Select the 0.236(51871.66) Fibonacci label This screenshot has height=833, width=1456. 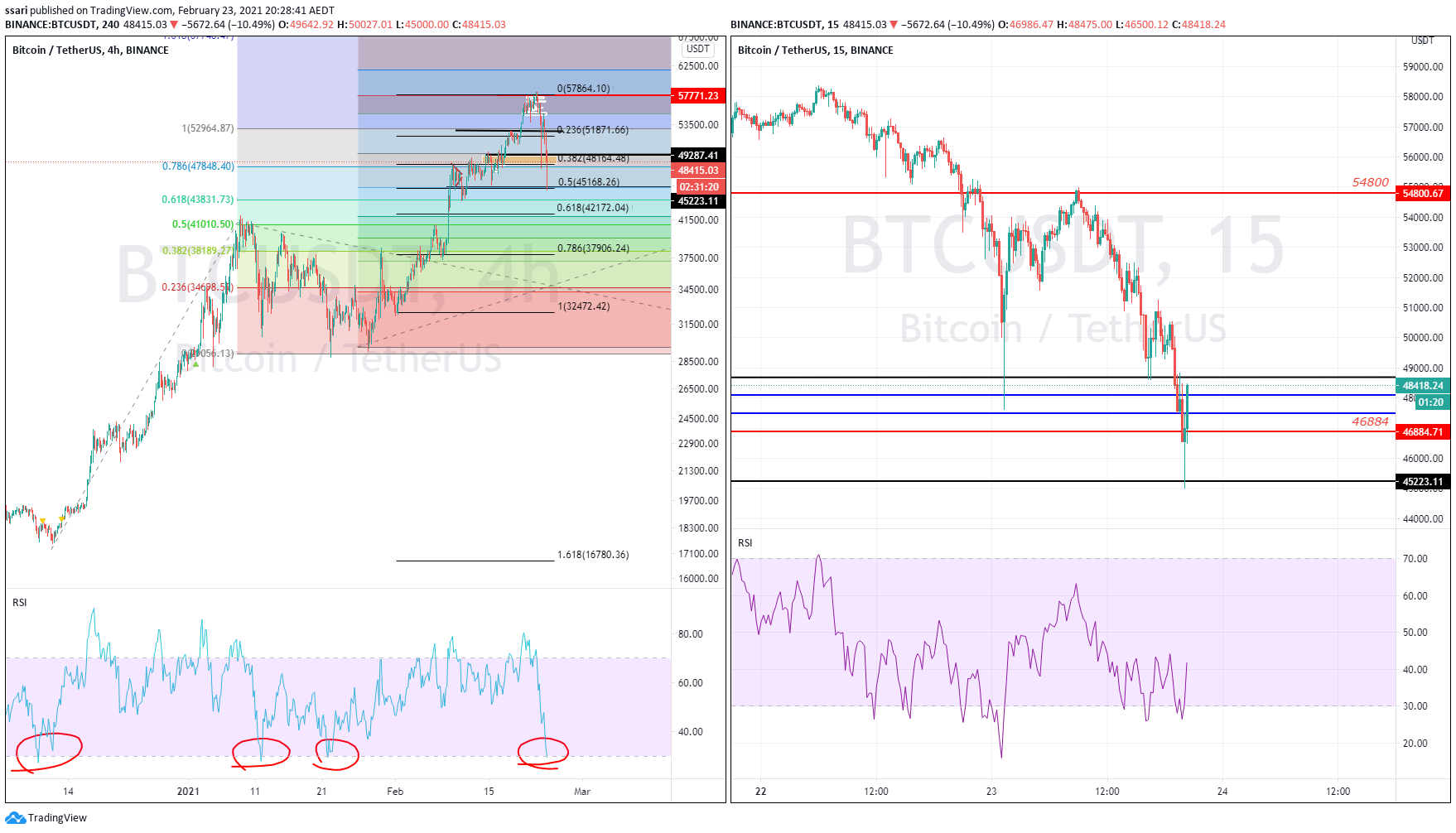(x=593, y=130)
